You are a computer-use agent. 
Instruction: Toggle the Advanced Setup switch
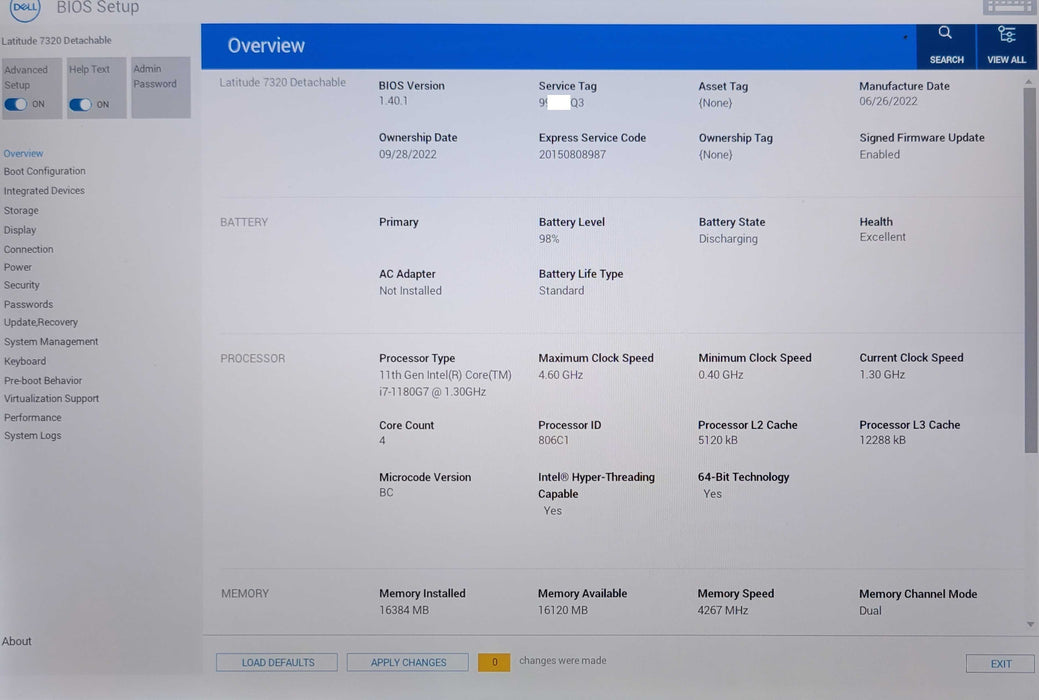[16, 104]
